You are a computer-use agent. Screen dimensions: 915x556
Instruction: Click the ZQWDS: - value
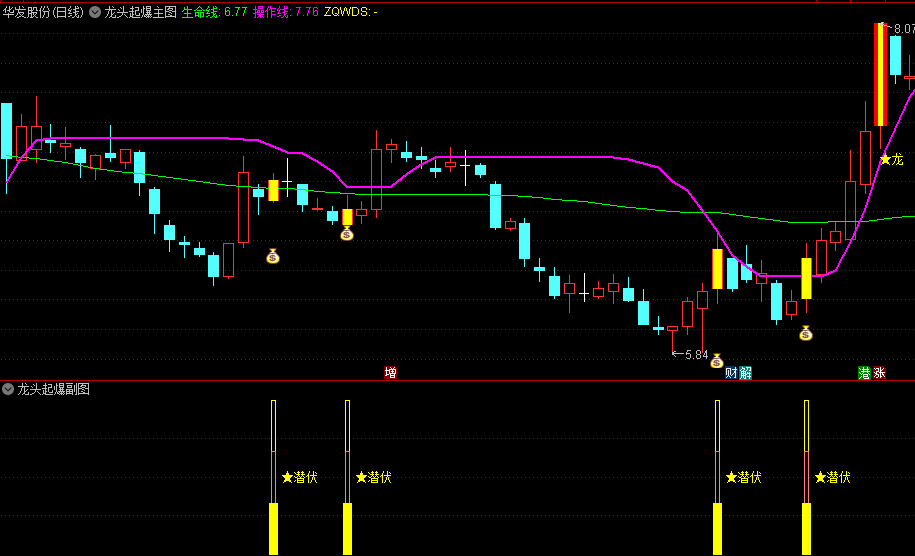pyautogui.click(x=350, y=12)
